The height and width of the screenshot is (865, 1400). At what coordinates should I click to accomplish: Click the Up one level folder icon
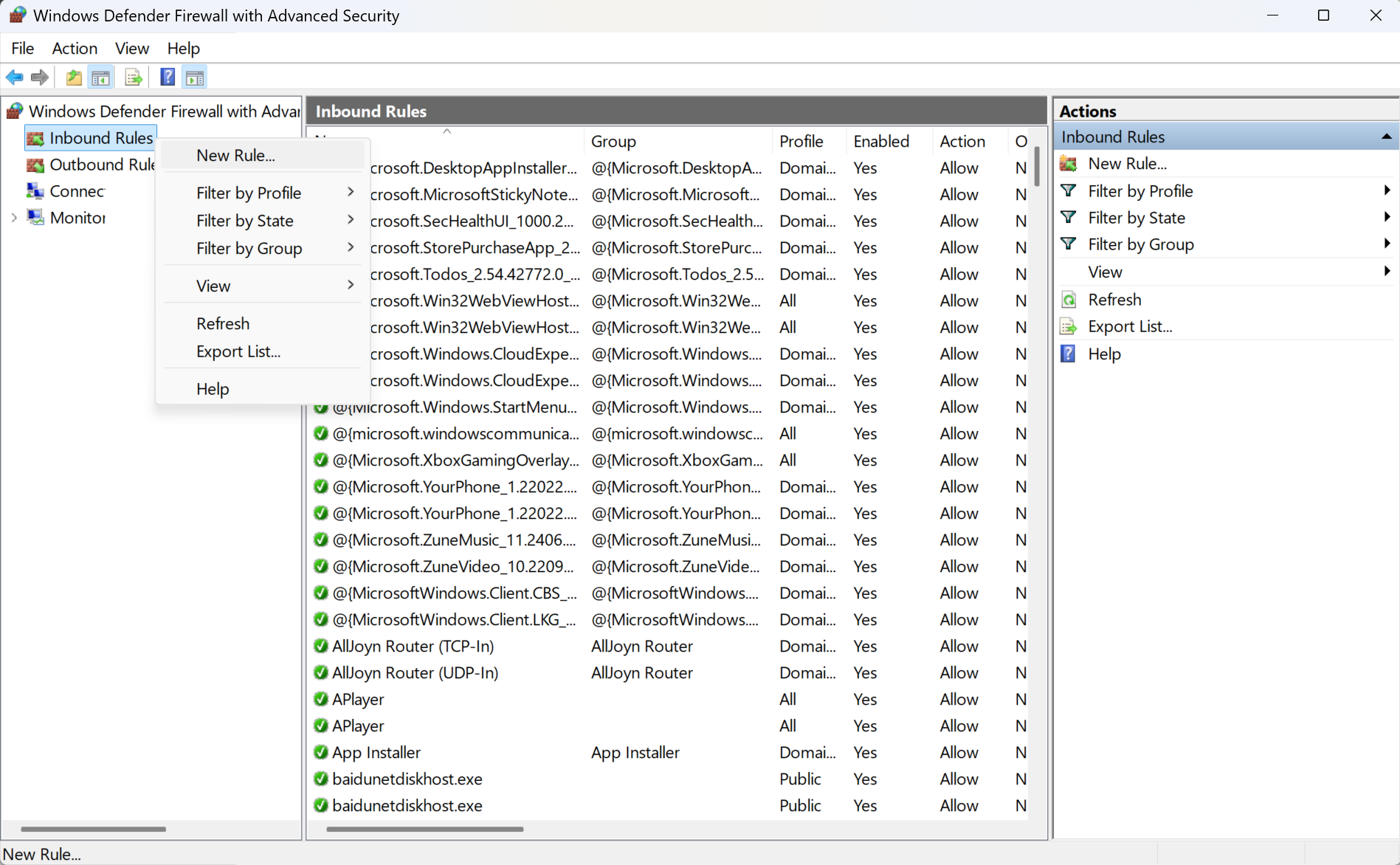[x=74, y=77]
